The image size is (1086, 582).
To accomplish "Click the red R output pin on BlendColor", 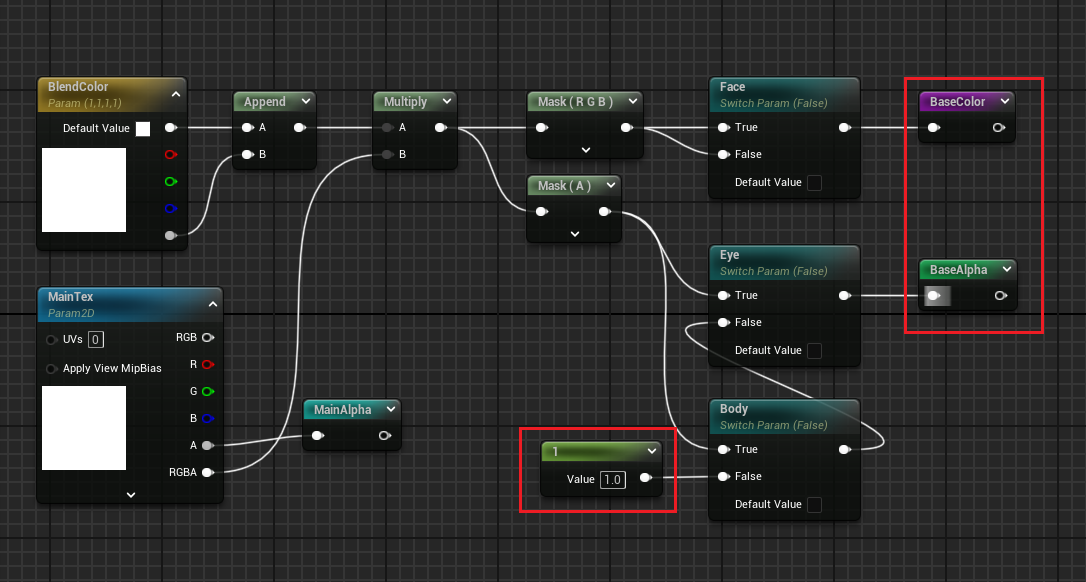I will (x=170, y=155).
